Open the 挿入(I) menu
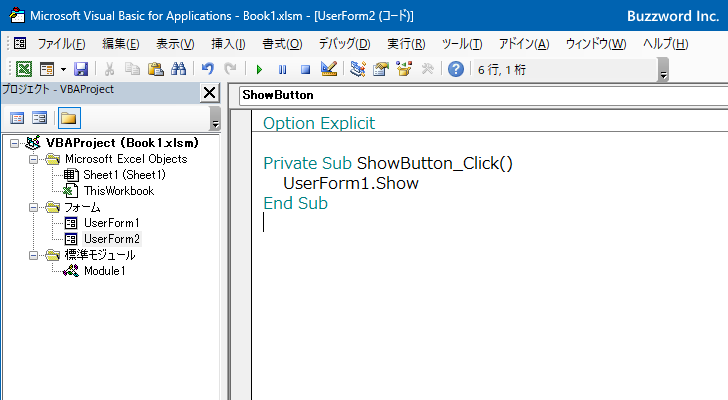This screenshot has height=400, width=728. (x=228, y=44)
